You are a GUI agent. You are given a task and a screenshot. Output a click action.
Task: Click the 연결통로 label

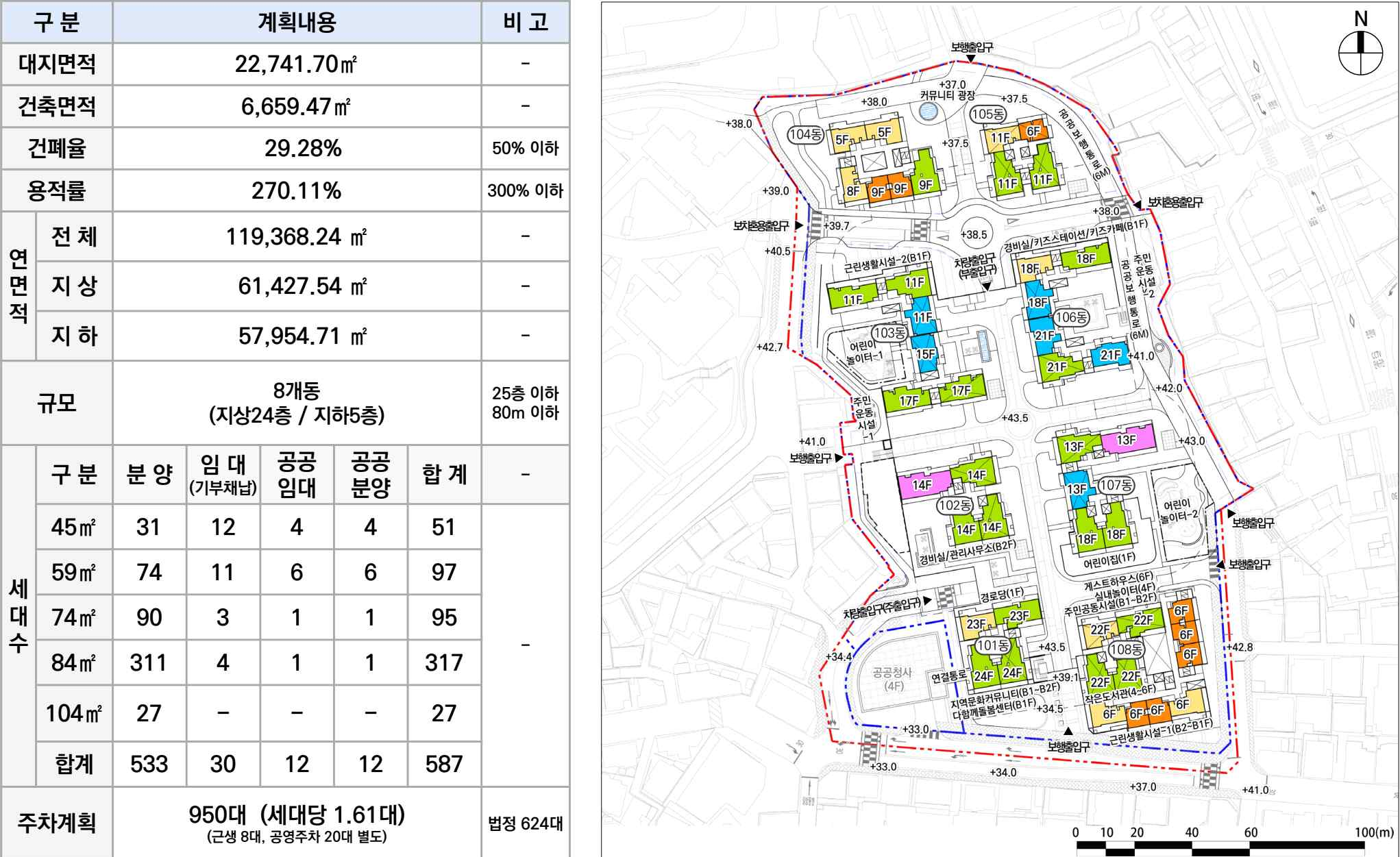pyautogui.click(x=948, y=678)
